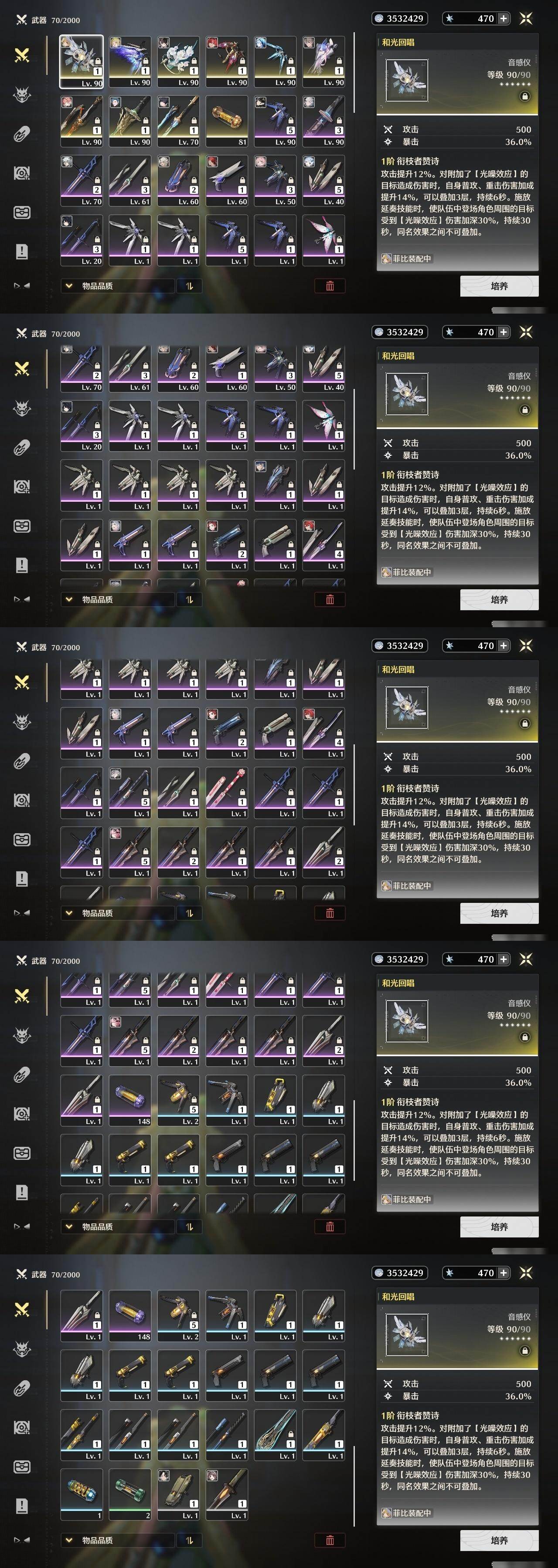Open the Echoes demon-mask category in top panel
This screenshot has width=558, height=1568.
(22, 95)
